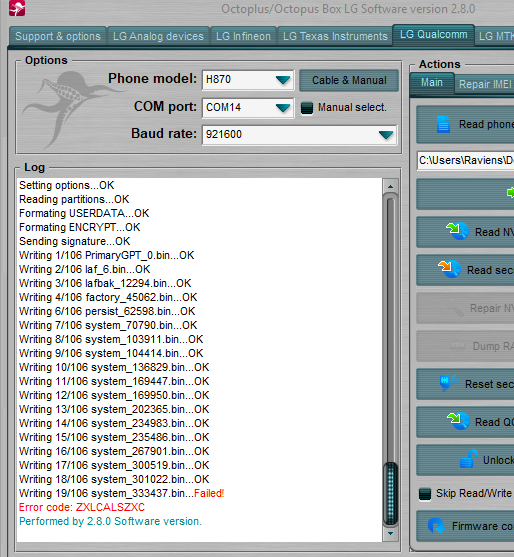Click the Reset sec plug icon
Image resolution: width=514 pixels, height=557 pixels.
(449, 383)
